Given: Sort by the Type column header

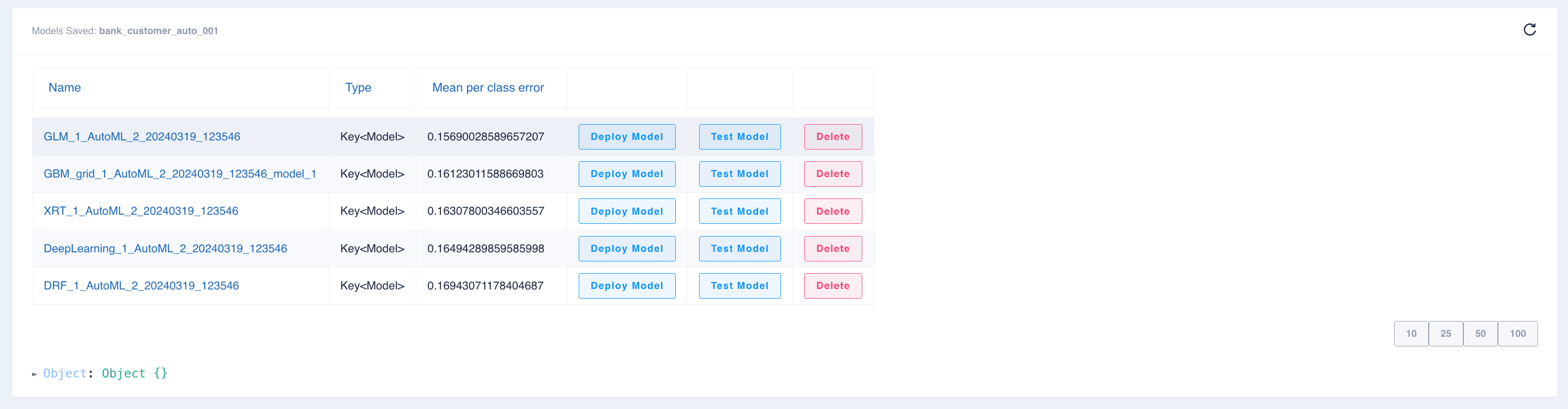Looking at the screenshot, I should (x=358, y=87).
